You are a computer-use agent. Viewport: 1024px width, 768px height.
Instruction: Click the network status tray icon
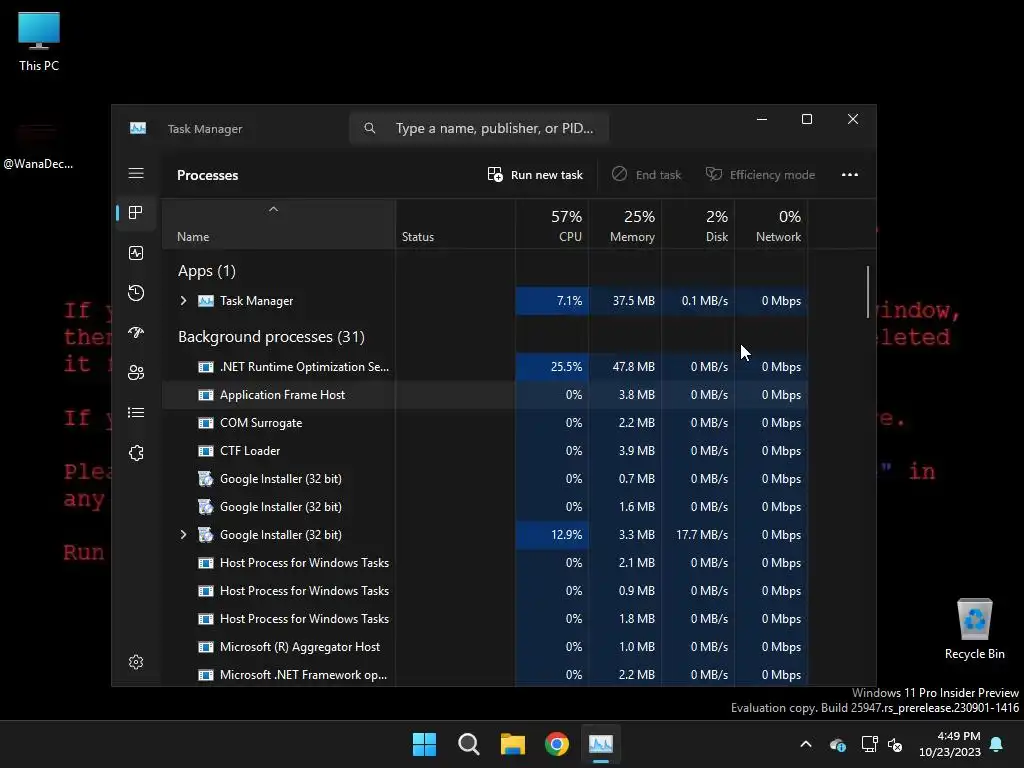869,744
